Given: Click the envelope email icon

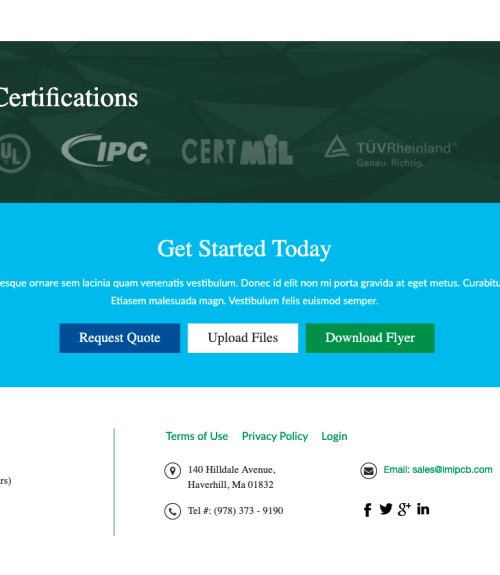Looking at the screenshot, I should click(368, 470).
